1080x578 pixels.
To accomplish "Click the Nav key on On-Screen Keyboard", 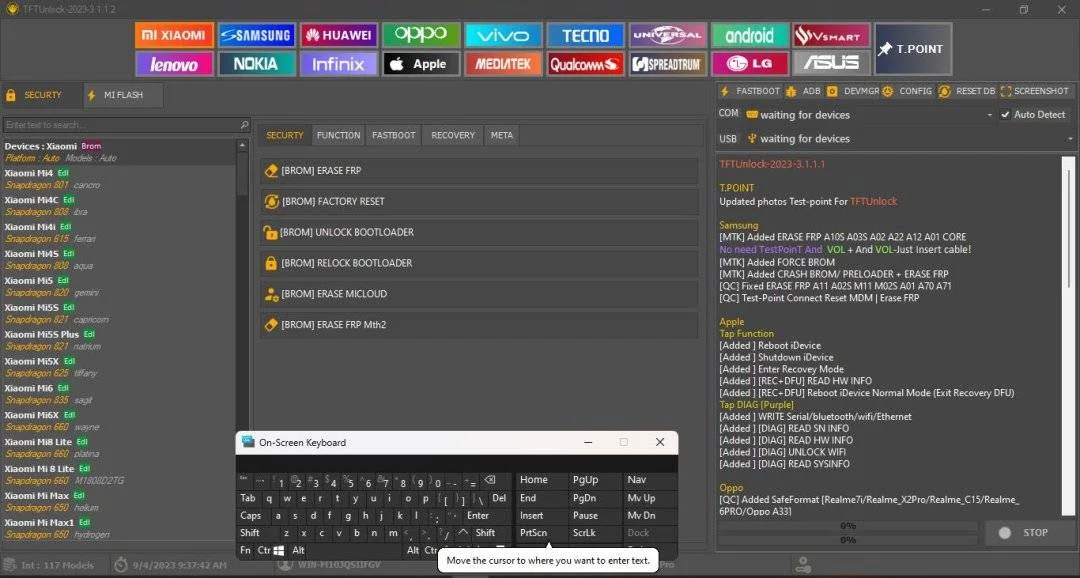I will [x=637, y=479].
